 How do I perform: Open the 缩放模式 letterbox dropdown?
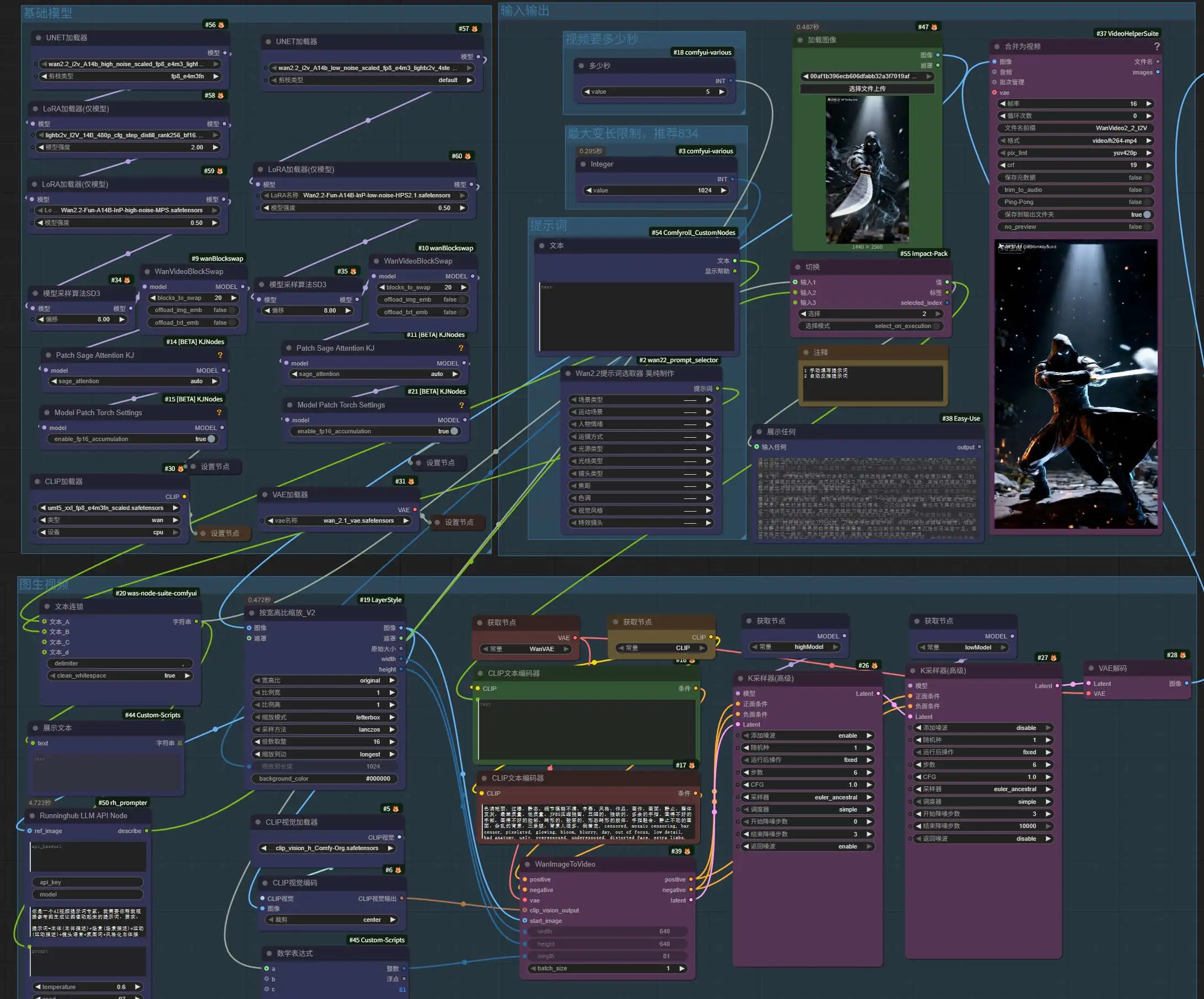click(325, 717)
